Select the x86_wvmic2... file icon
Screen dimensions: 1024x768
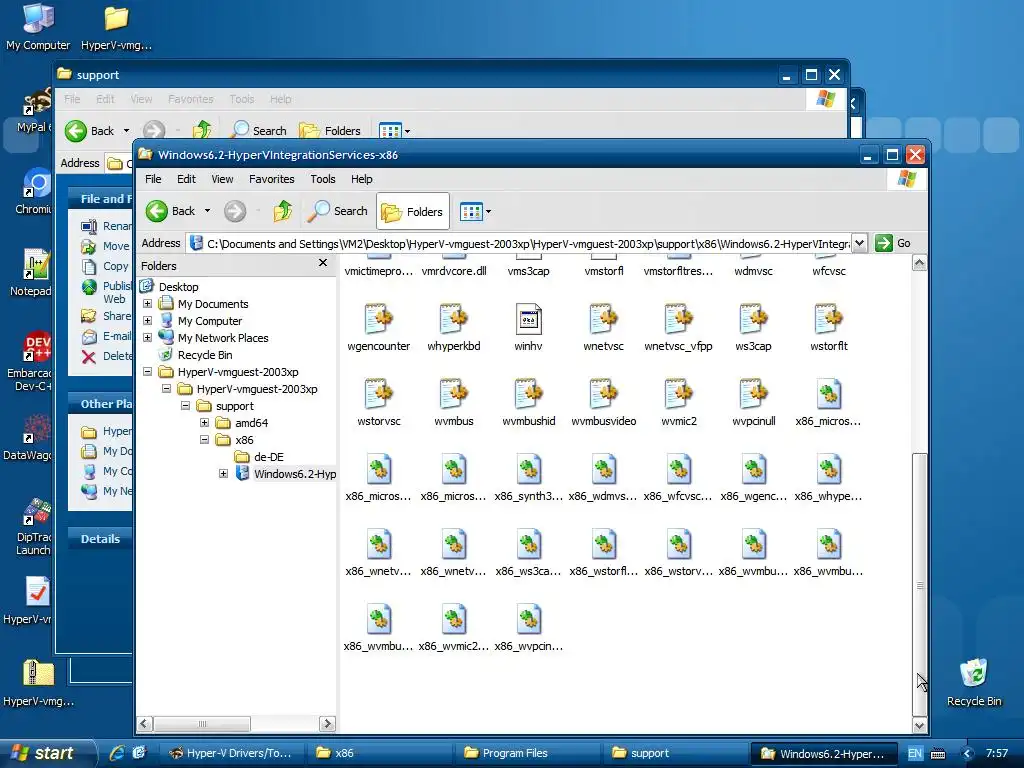pos(454,620)
